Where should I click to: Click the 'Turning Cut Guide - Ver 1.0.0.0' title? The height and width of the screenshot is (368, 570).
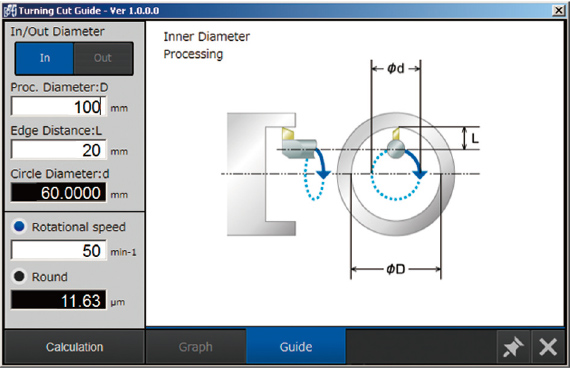click(89, 11)
